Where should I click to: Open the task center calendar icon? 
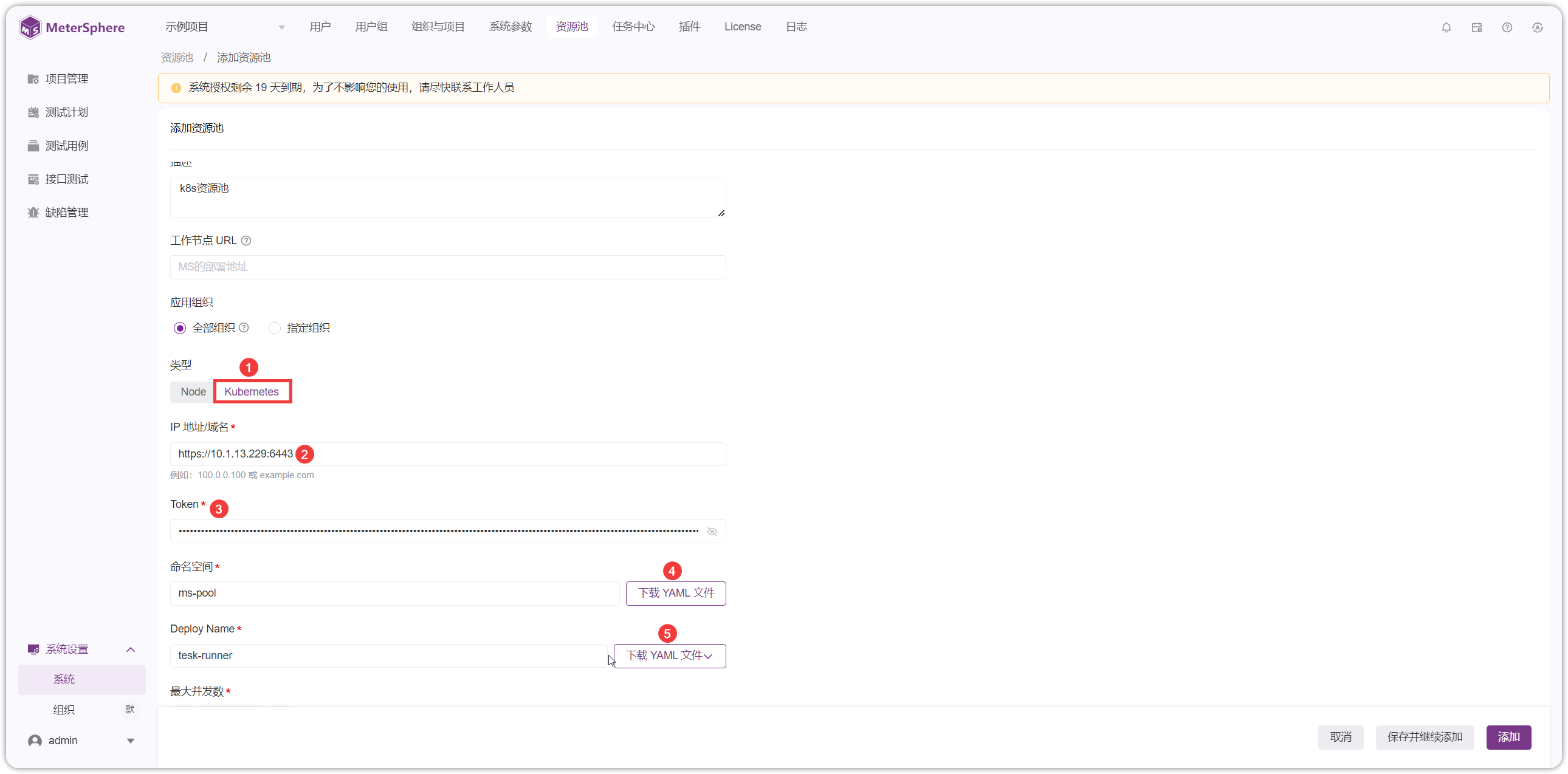coord(1477,27)
